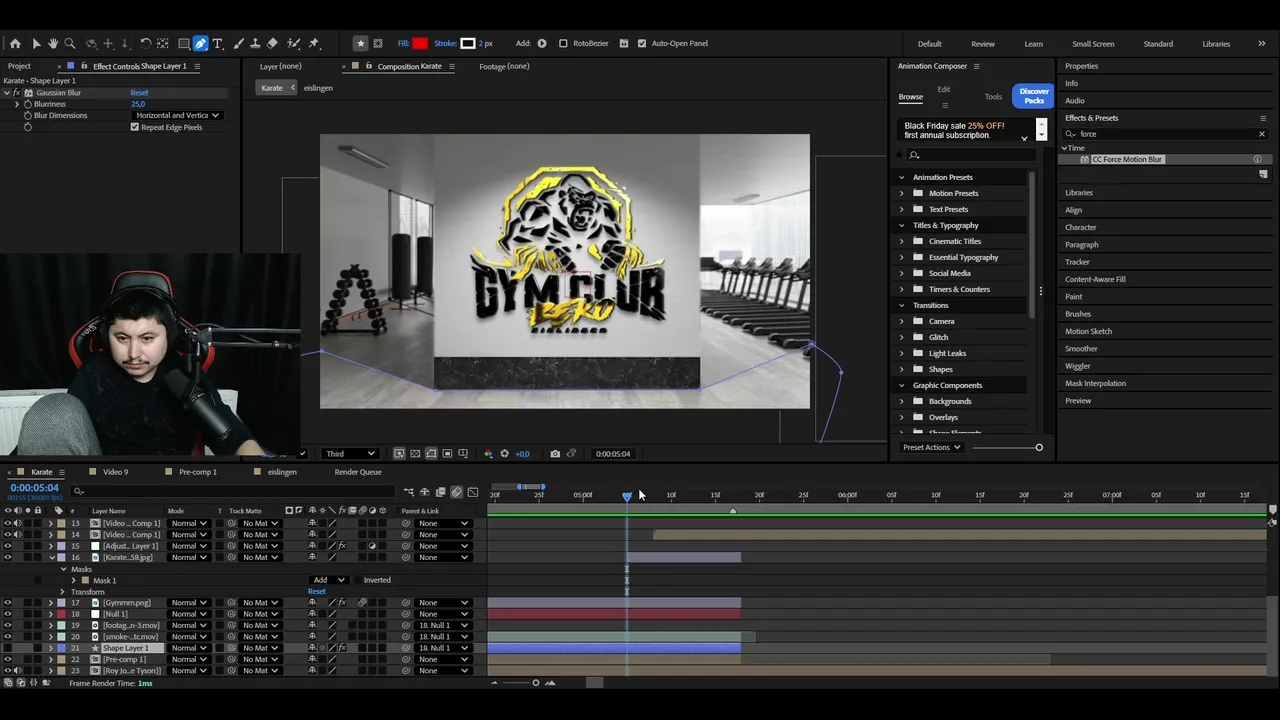Select the Type text tool
Image resolution: width=1280 pixels, height=720 pixels.
218,44
